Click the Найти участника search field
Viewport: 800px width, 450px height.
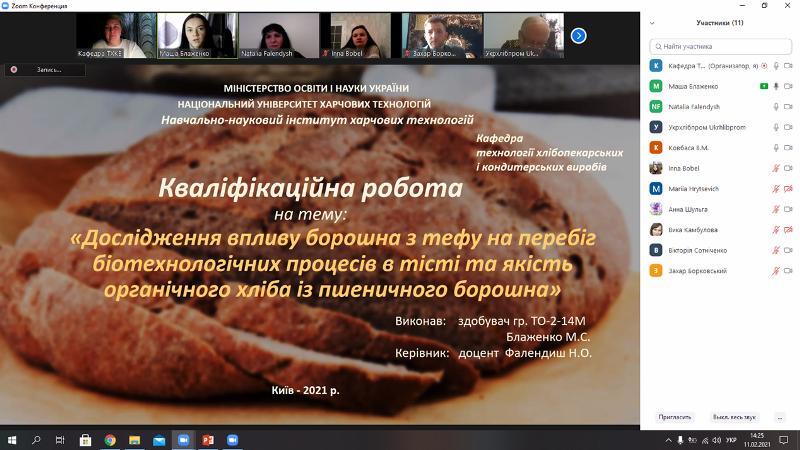(720, 46)
